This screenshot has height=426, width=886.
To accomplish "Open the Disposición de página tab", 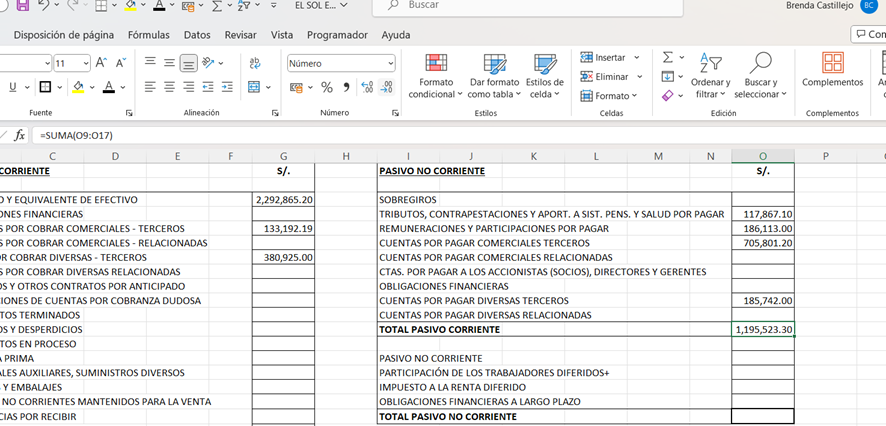I will coord(64,34).
